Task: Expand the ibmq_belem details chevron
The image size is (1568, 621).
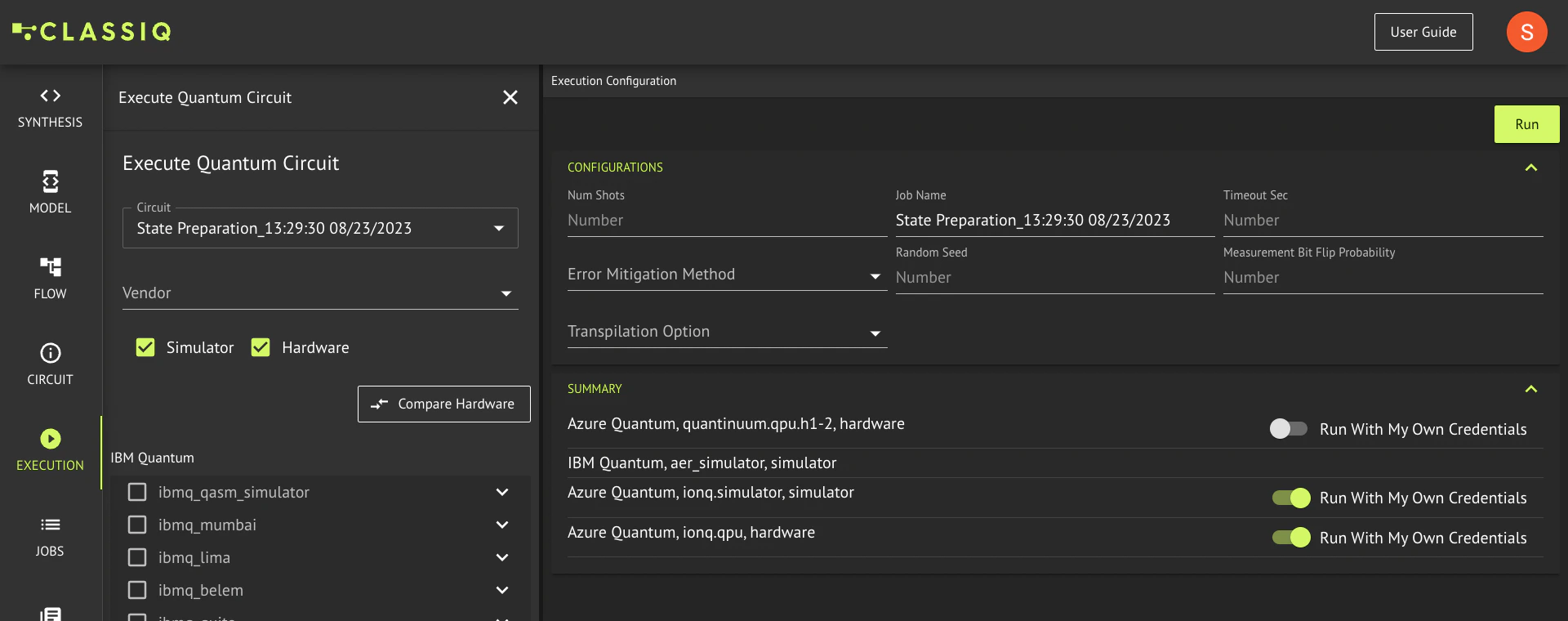Action: click(502, 590)
